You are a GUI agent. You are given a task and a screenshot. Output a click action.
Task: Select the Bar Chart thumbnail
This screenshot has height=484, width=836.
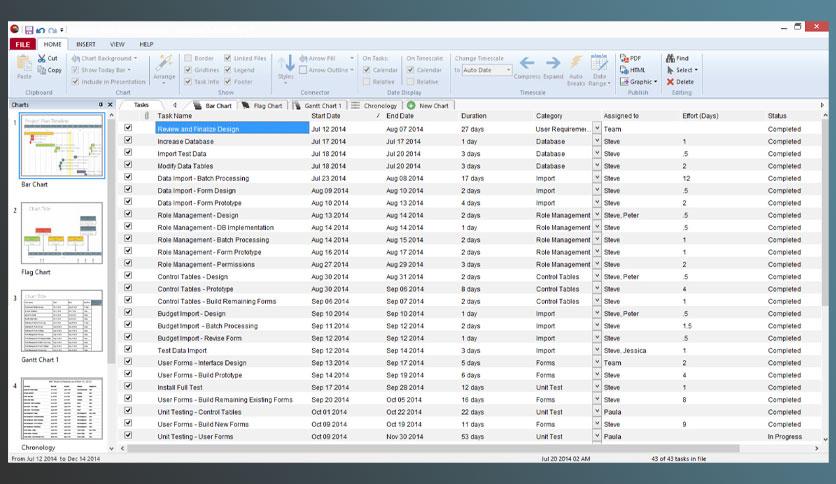click(62, 146)
